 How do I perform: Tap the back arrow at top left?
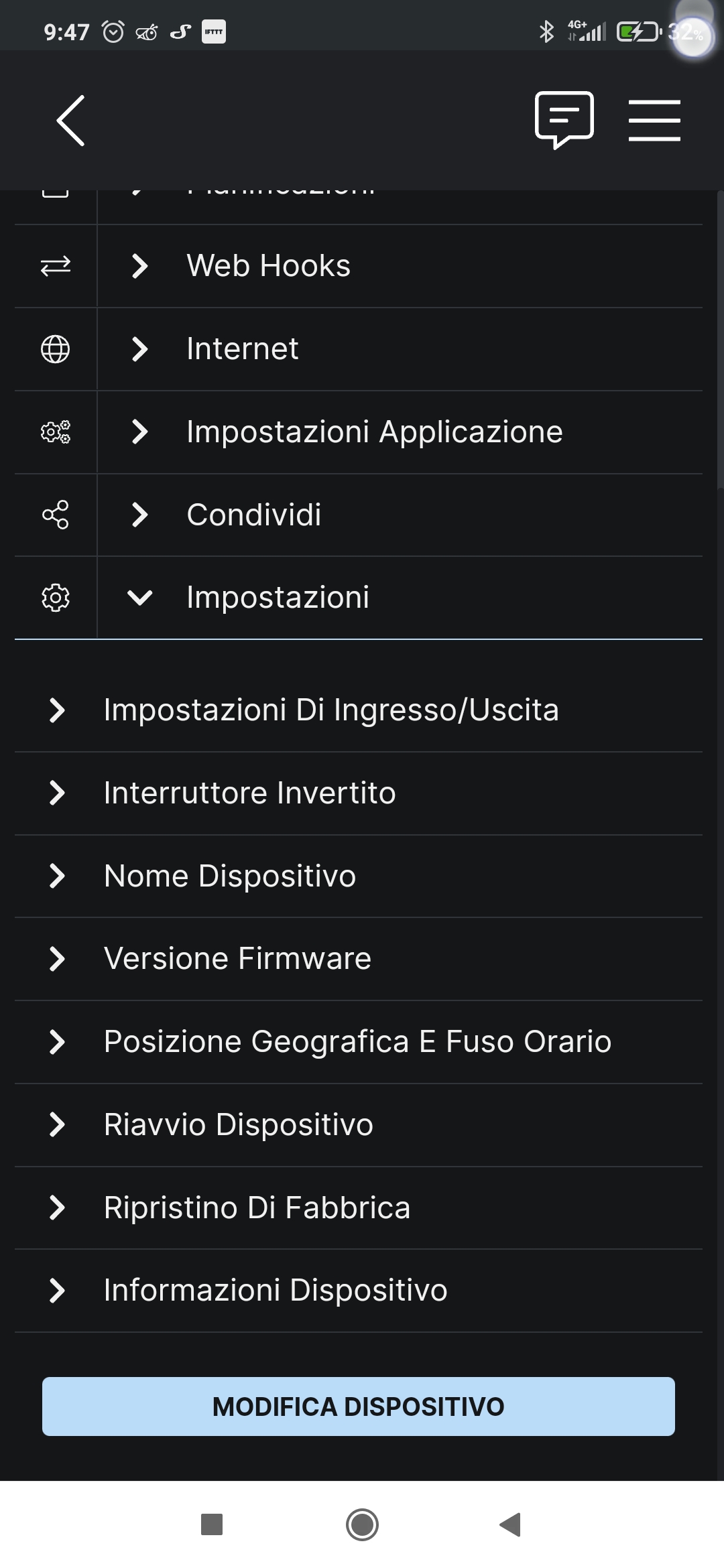[x=69, y=121]
